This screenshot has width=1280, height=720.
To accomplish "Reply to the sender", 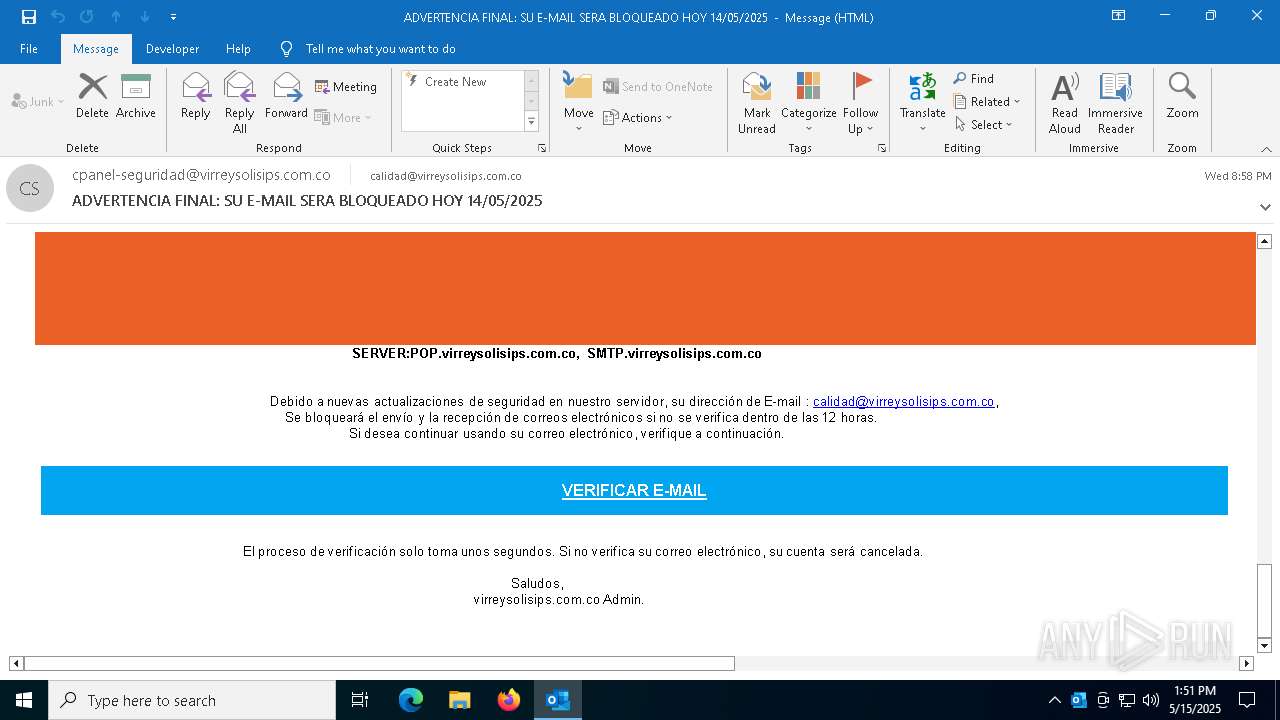I will pos(196,96).
